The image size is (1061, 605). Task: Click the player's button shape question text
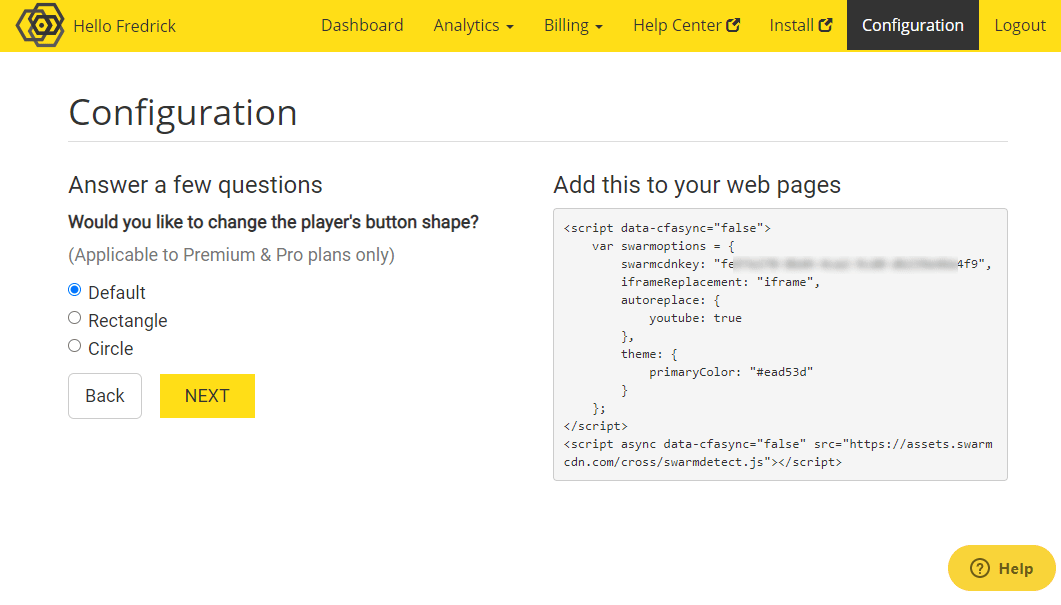[x=273, y=222]
